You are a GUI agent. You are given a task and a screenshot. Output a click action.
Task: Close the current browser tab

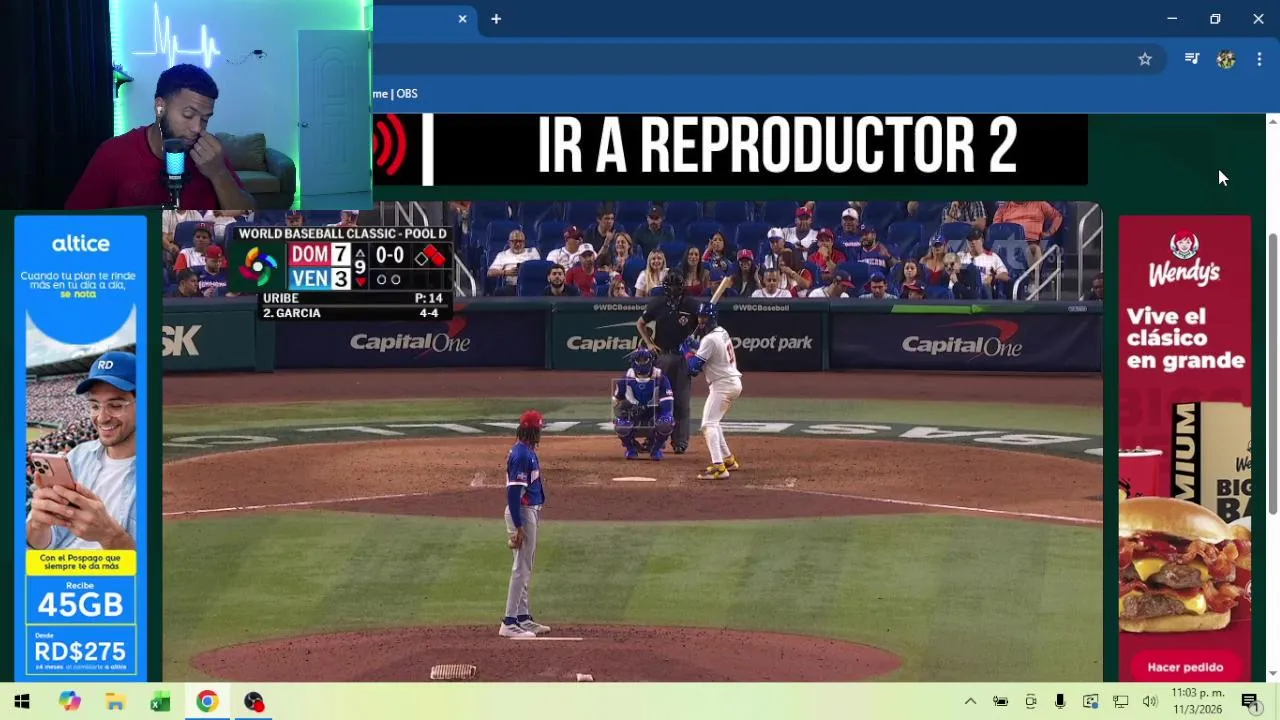pyautogui.click(x=463, y=19)
